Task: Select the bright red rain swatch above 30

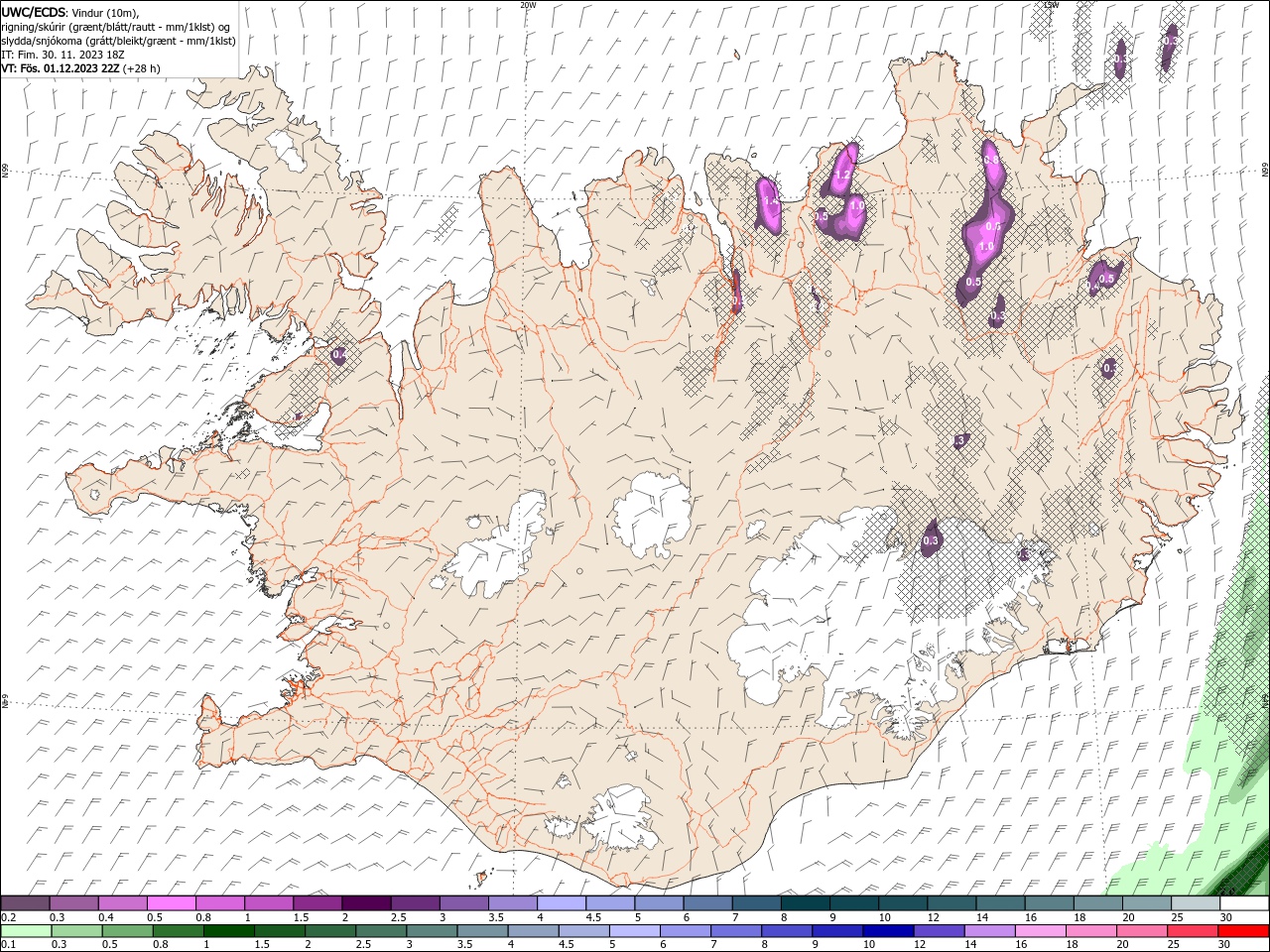Action: pos(1243,931)
